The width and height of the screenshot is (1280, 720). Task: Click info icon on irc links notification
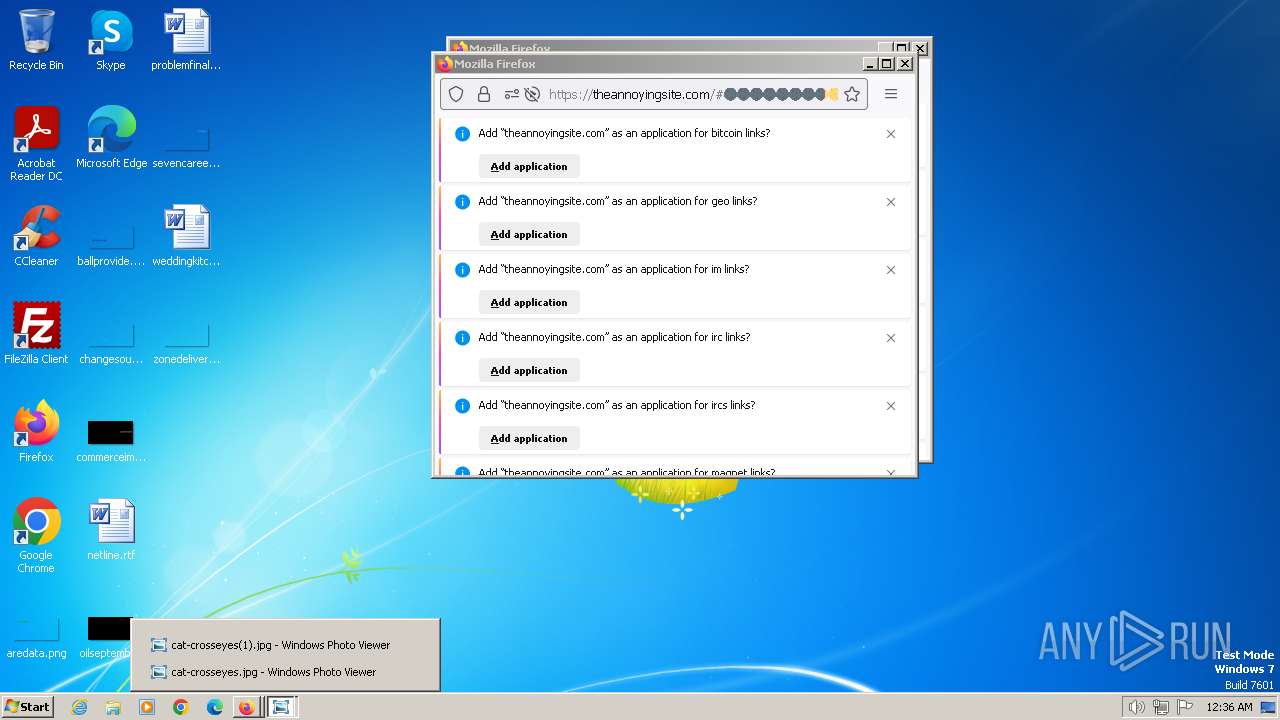tap(462, 338)
